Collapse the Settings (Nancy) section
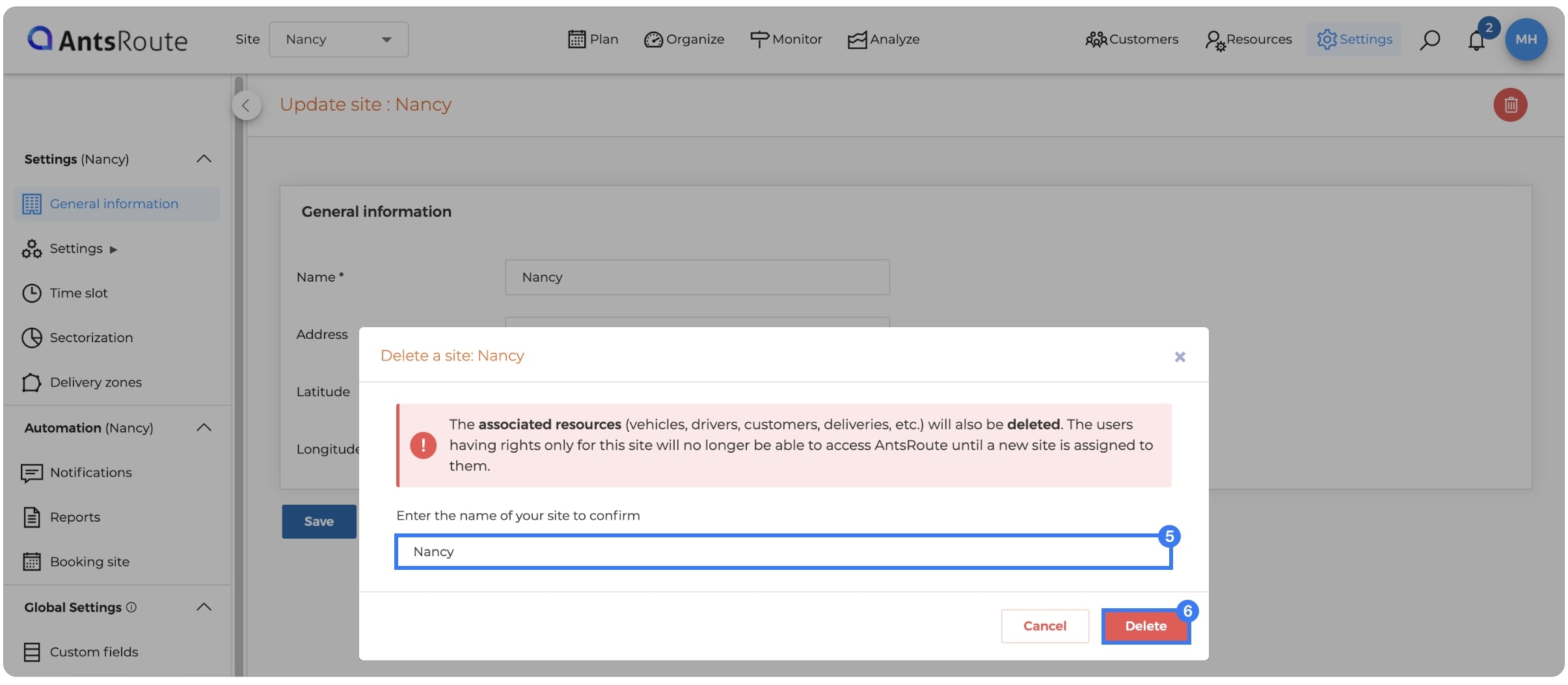 [204, 159]
